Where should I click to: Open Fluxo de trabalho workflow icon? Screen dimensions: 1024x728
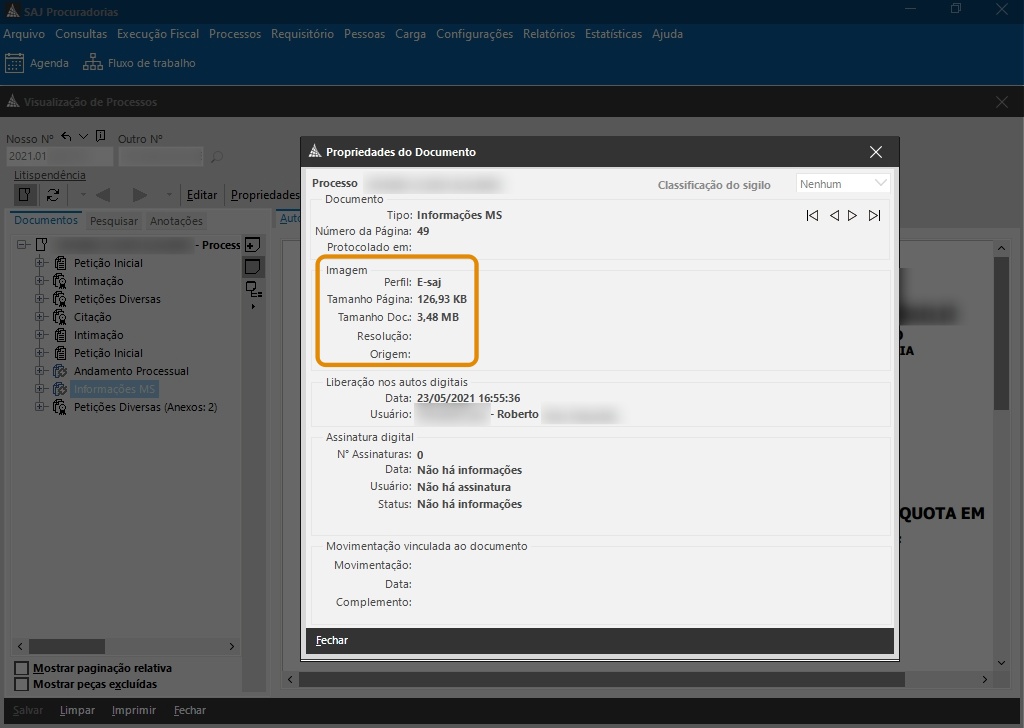(x=93, y=63)
